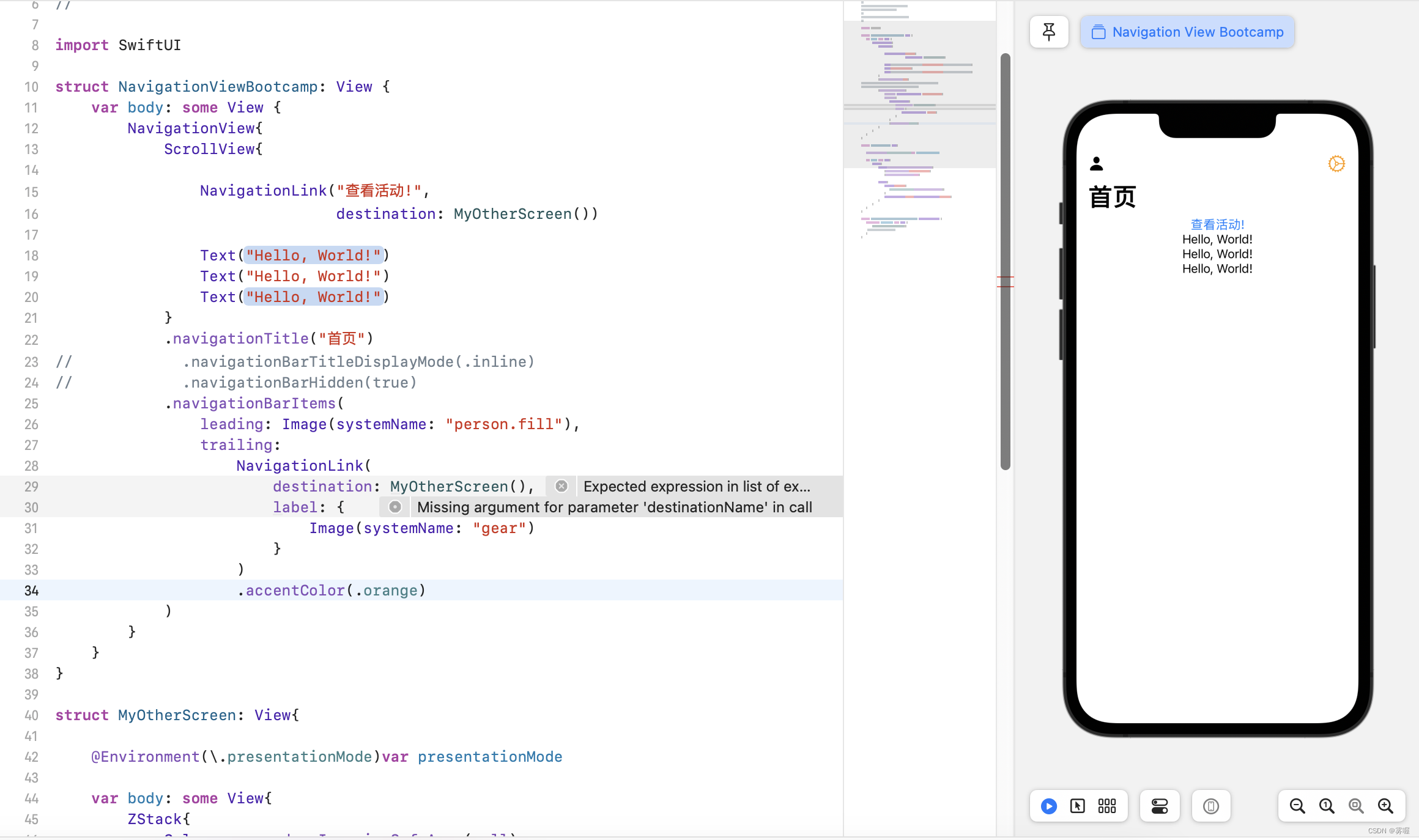Zoom out the preview canvas

pyautogui.click(x=1297, y=806)
